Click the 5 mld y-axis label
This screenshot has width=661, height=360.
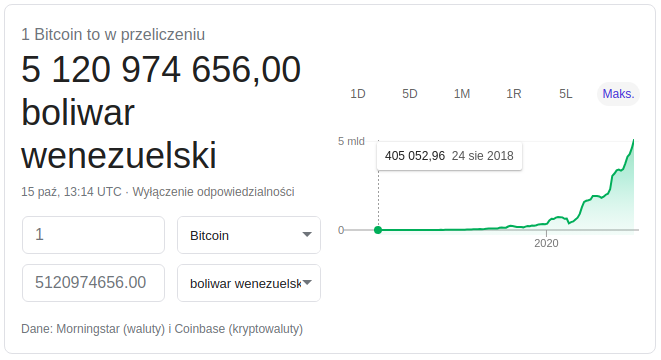point(351,141)
